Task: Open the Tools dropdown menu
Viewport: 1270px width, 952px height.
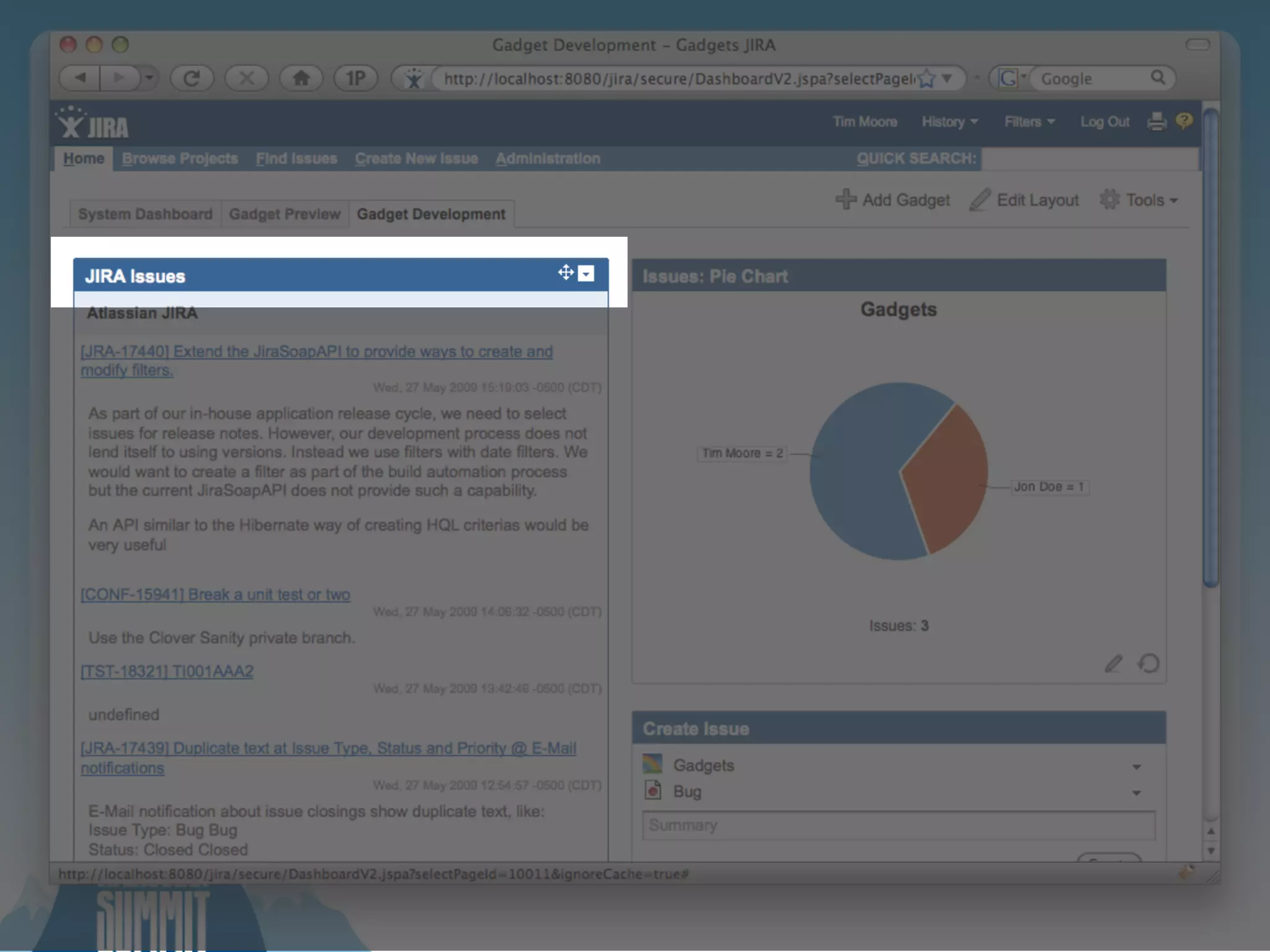Action: pyautogui.click(x=1139, y=200)
